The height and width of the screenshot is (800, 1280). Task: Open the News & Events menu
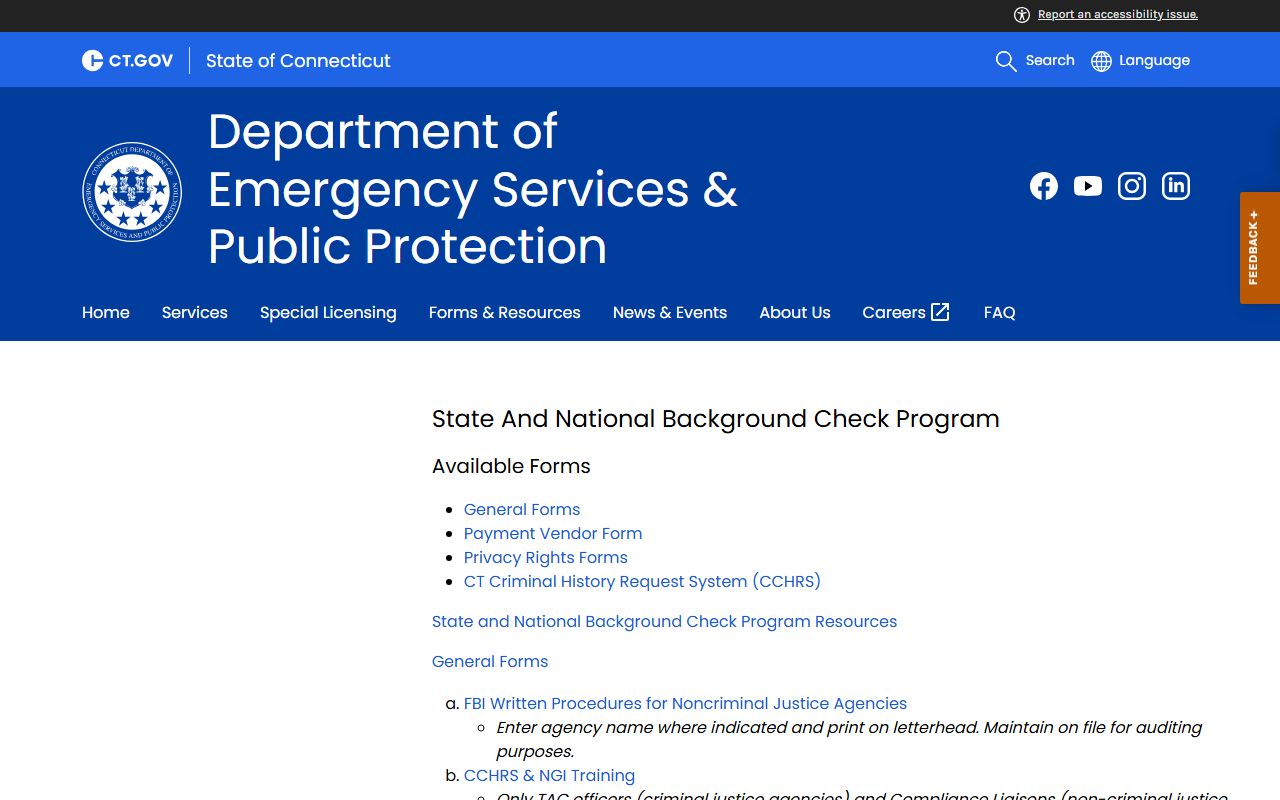(670, 312)
